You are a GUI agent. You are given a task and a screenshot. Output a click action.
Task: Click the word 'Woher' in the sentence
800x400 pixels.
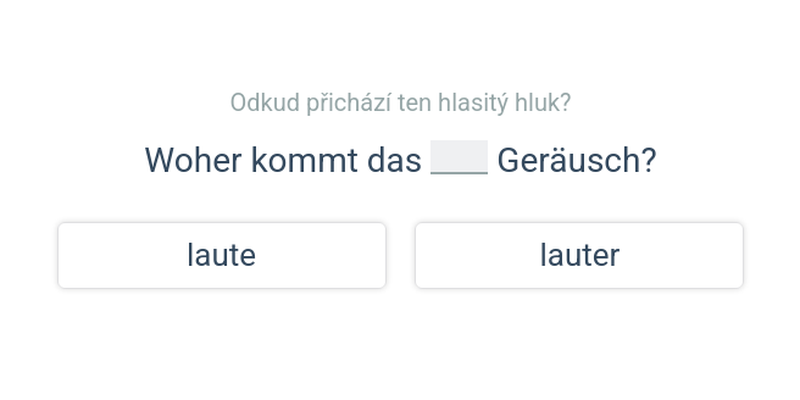[193, 160]
